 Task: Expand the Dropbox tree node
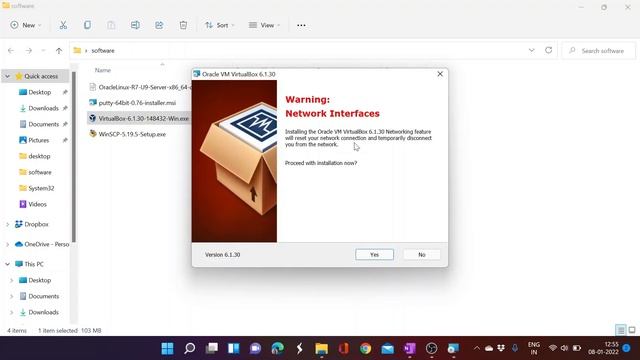pos(7,224)
